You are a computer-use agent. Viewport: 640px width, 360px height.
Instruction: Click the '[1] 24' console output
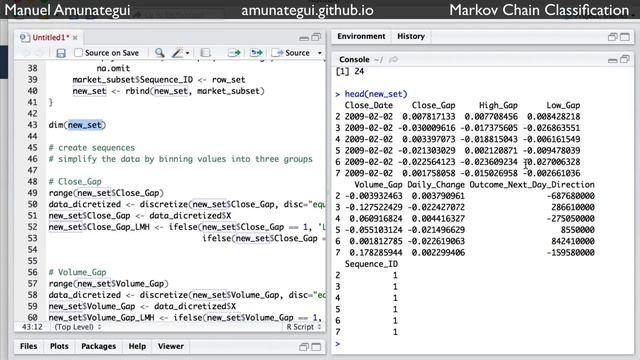click(350, 71)
